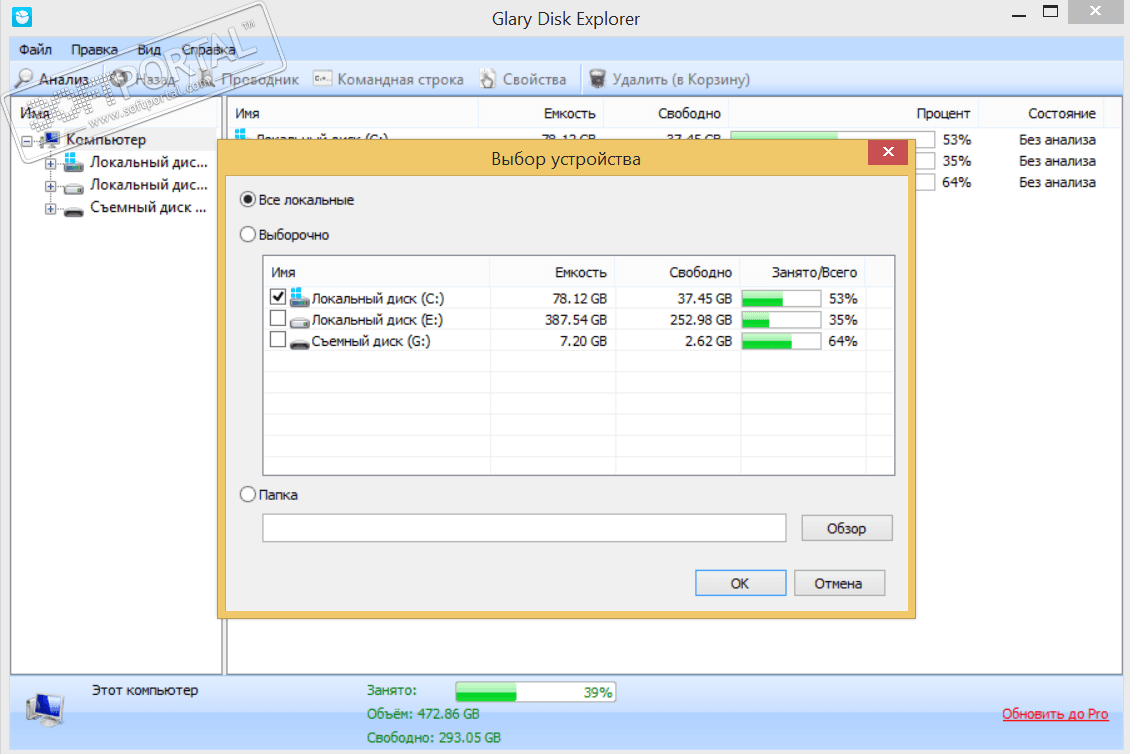Click the Компьютер icon in the tree

tap(50, 139)
